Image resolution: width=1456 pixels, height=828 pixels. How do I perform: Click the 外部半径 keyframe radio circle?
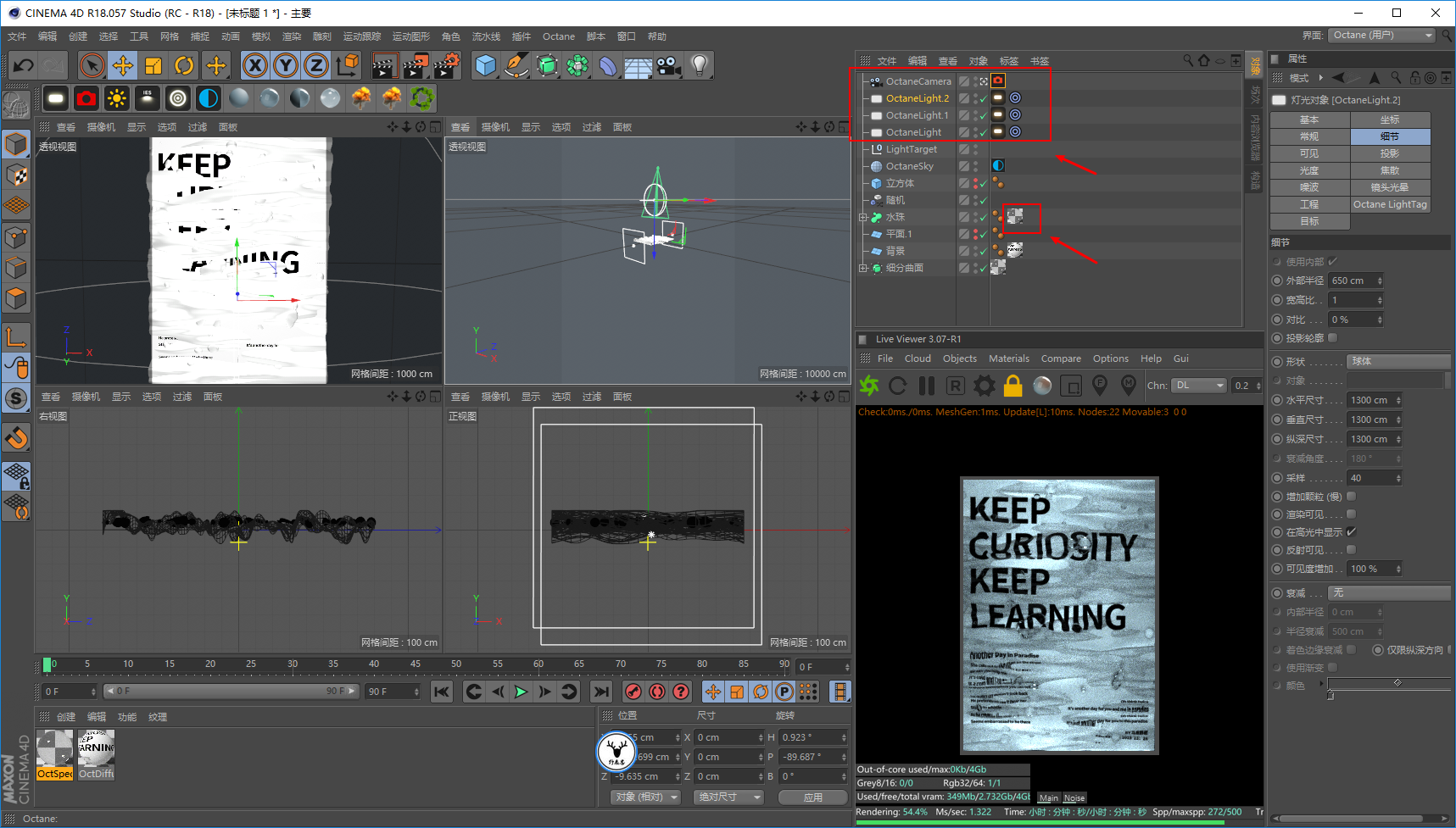(x=1277, y=281)
